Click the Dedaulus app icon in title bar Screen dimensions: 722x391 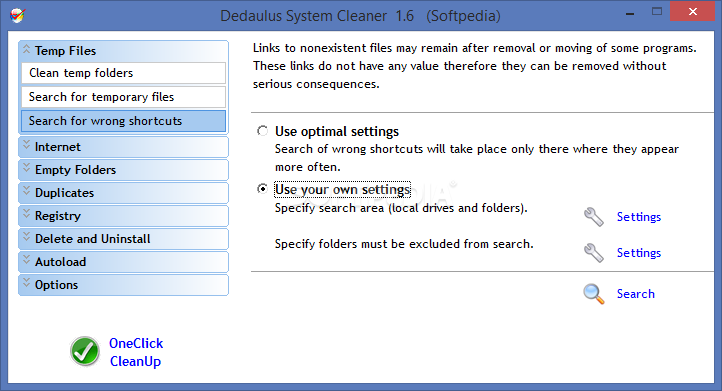17,16
